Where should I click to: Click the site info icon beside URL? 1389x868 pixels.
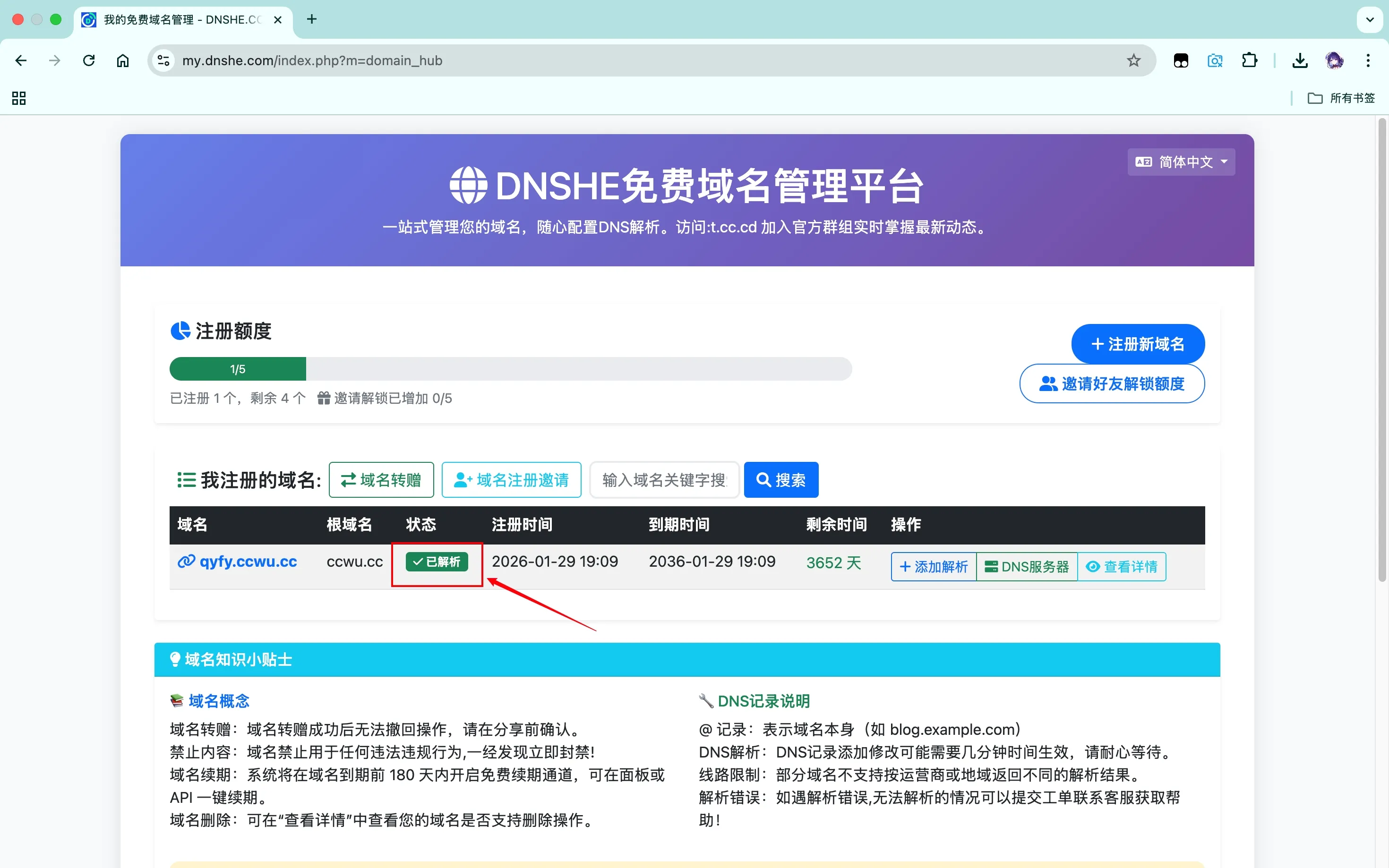pos(163,60)
